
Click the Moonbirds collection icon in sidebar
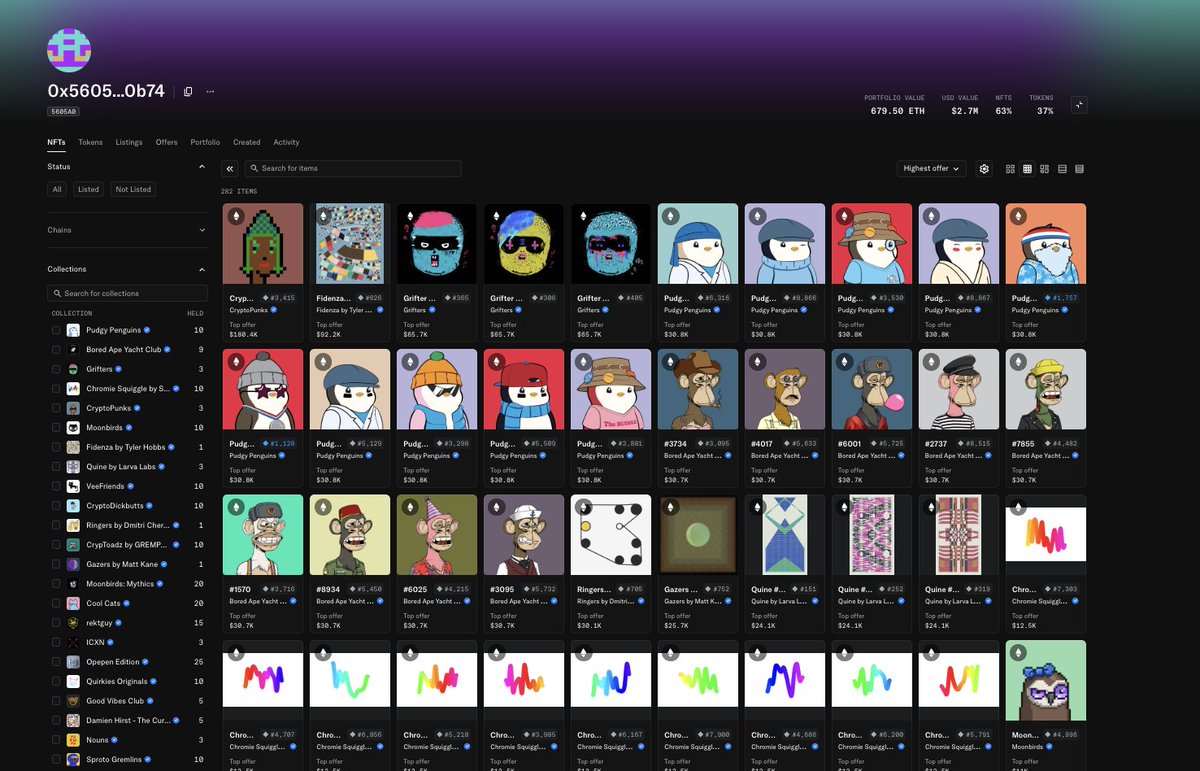(x=73, y=427)
